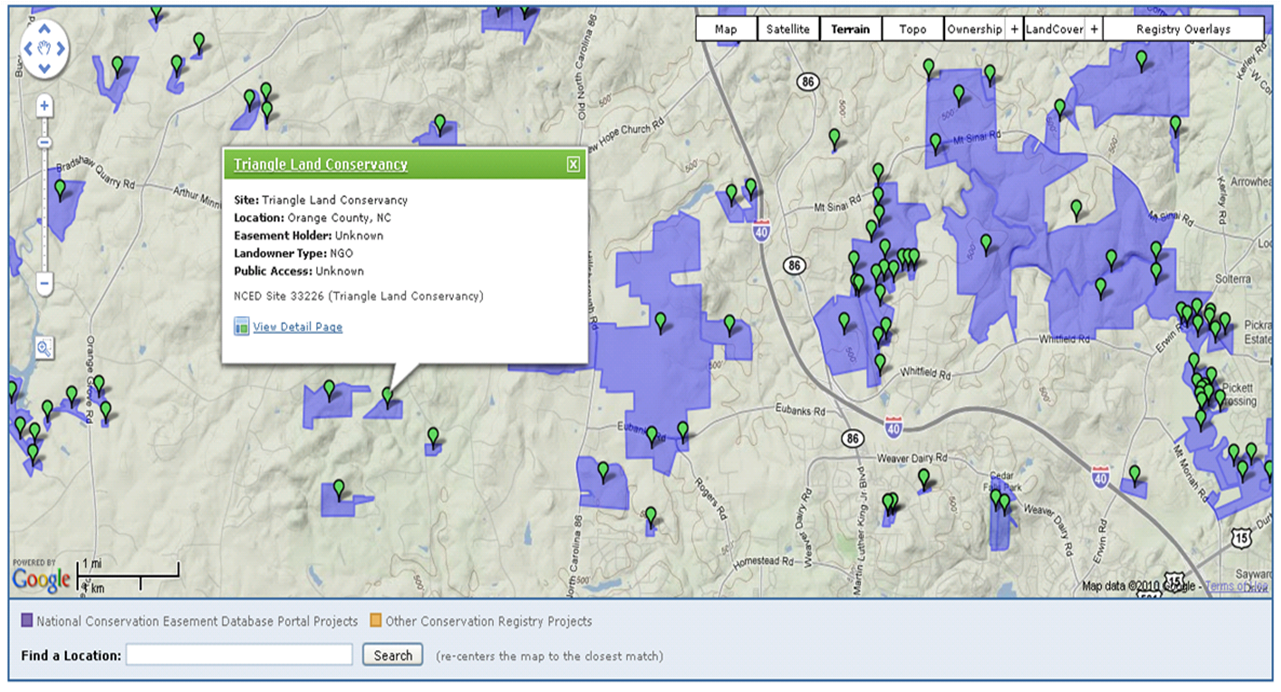The width and height of the screenshot is (1281, 692).
Task: Click the zoom-in plus icon
Action: [x=42, y=104]
